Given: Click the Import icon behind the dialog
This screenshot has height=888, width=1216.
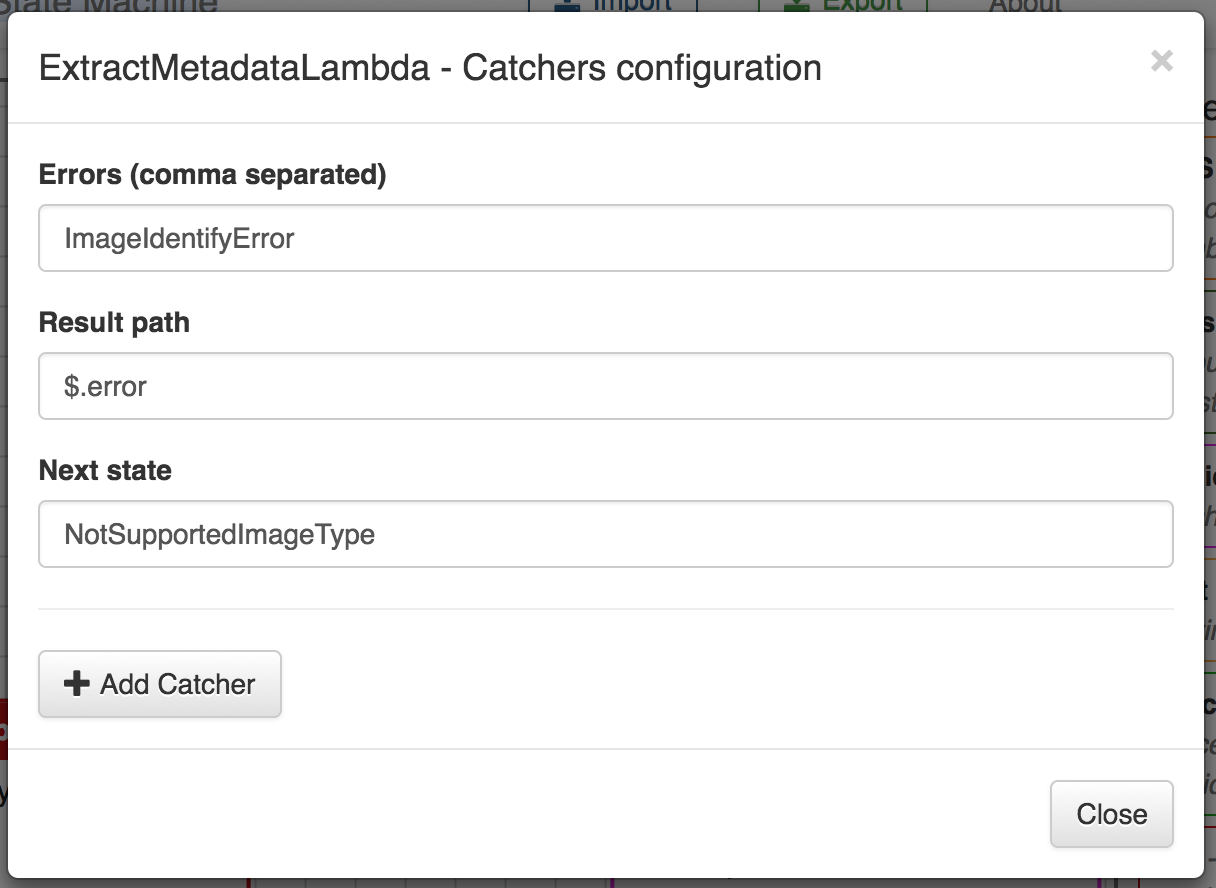Looking at the screenshot, I should pos(567,5).
